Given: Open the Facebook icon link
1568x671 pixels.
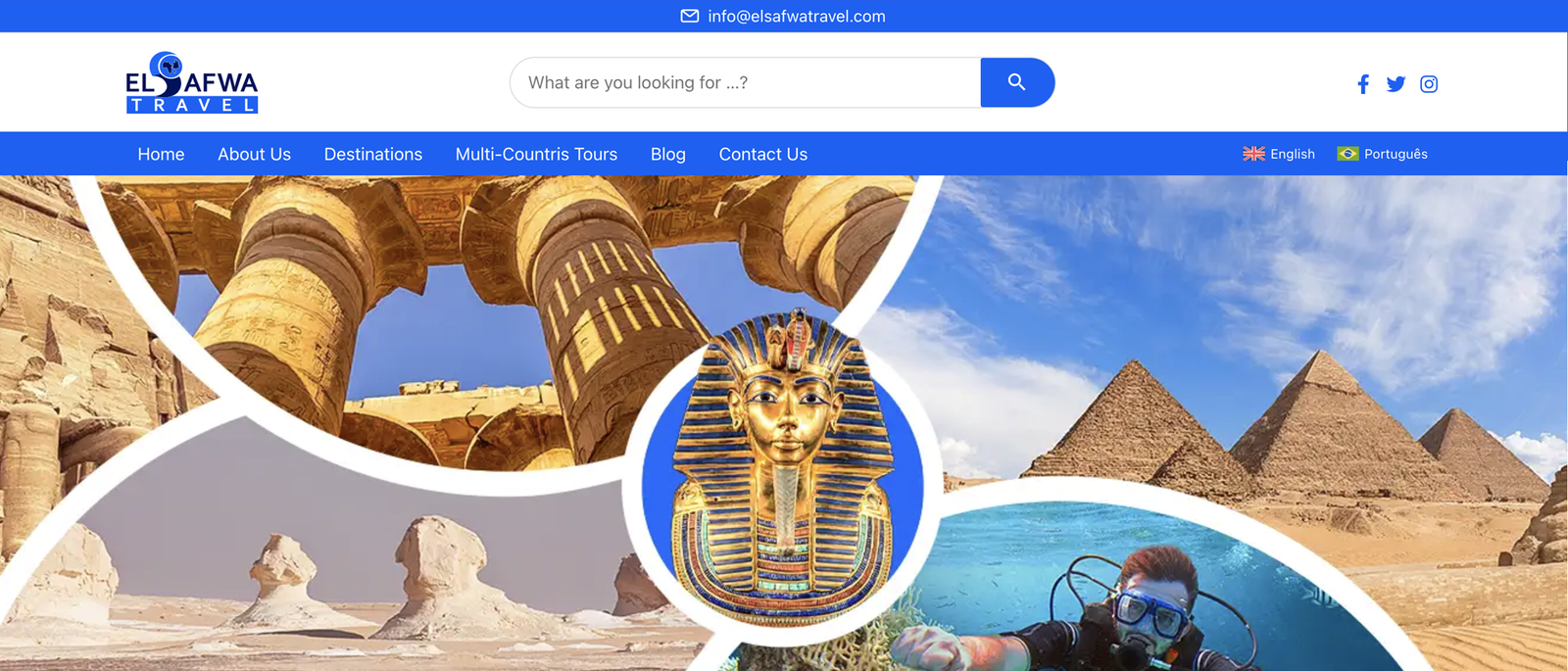Looking at the screenshot, I should tap(1363, 84).
